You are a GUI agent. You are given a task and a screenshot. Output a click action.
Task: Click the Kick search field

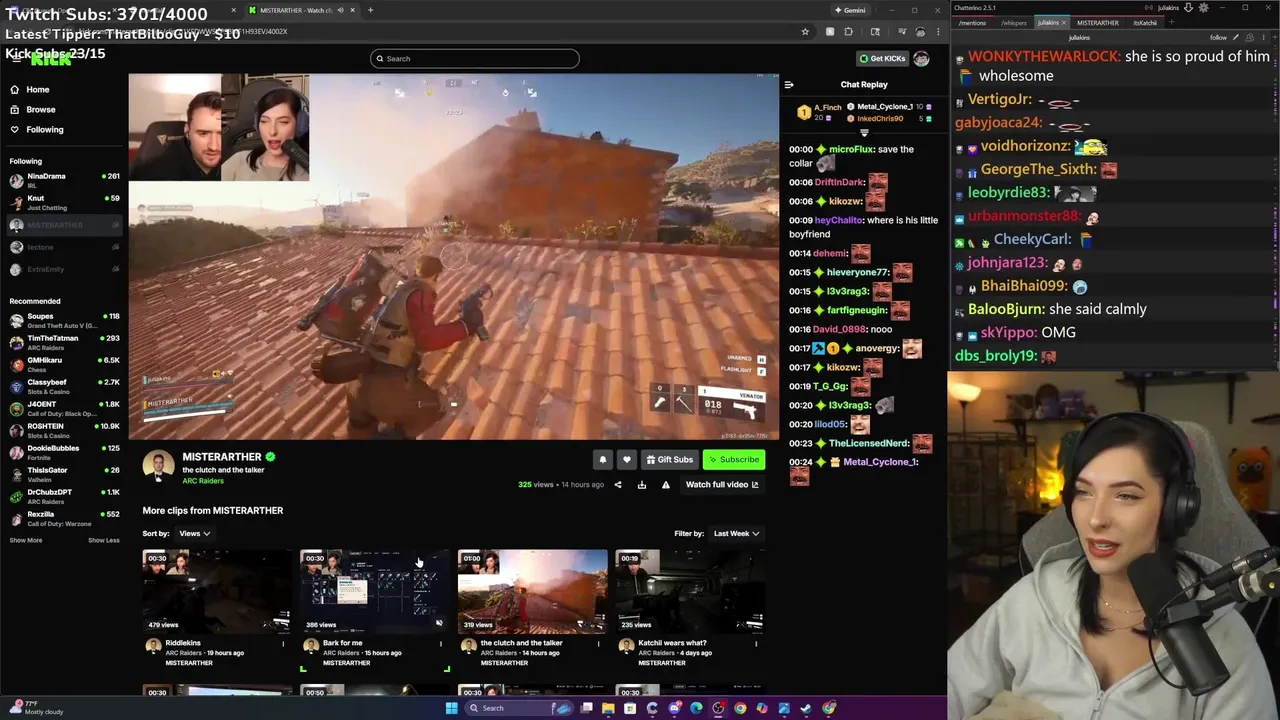tap(474, 58)
